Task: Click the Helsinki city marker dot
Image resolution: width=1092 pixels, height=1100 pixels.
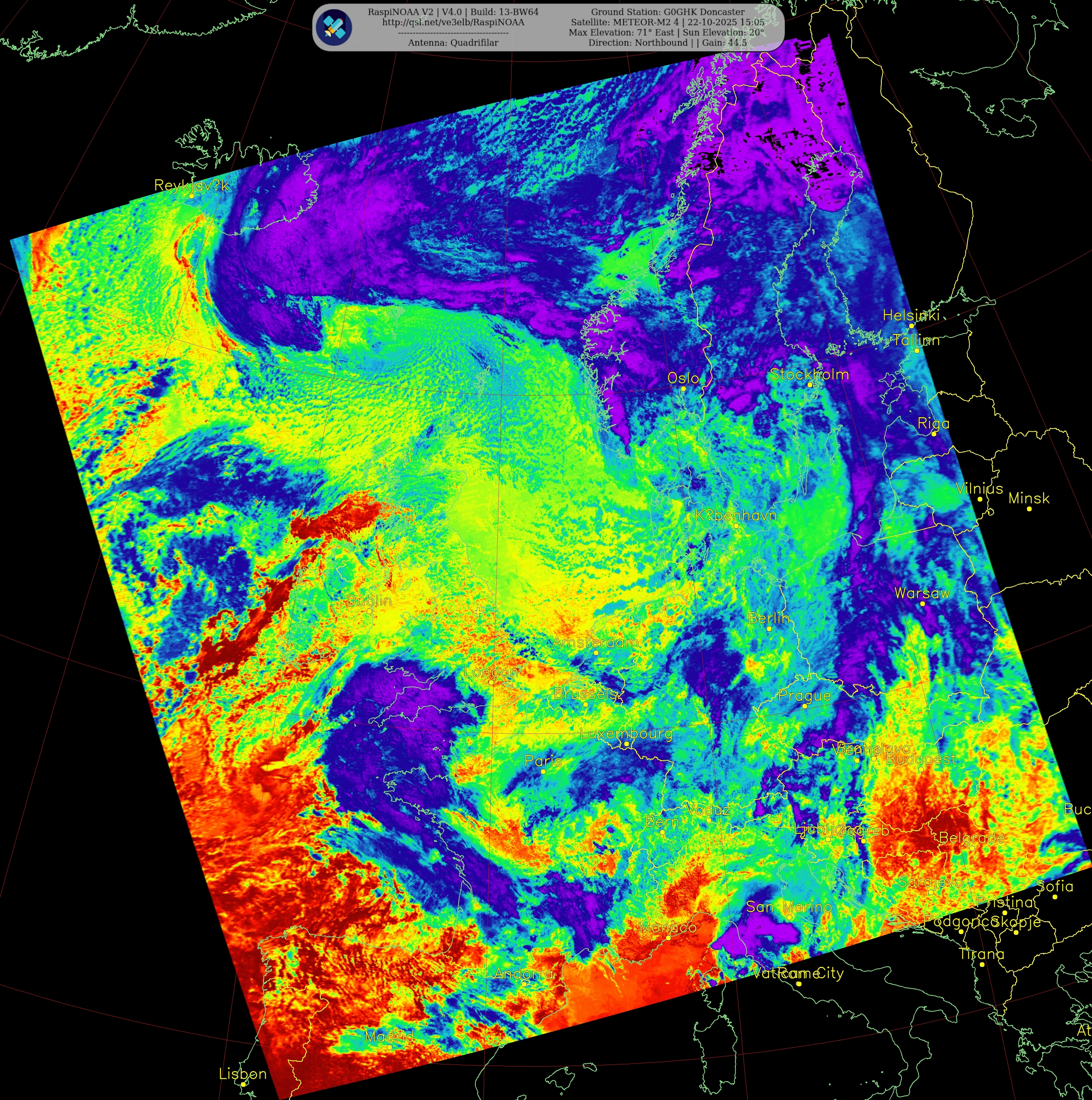Action: 911,326
